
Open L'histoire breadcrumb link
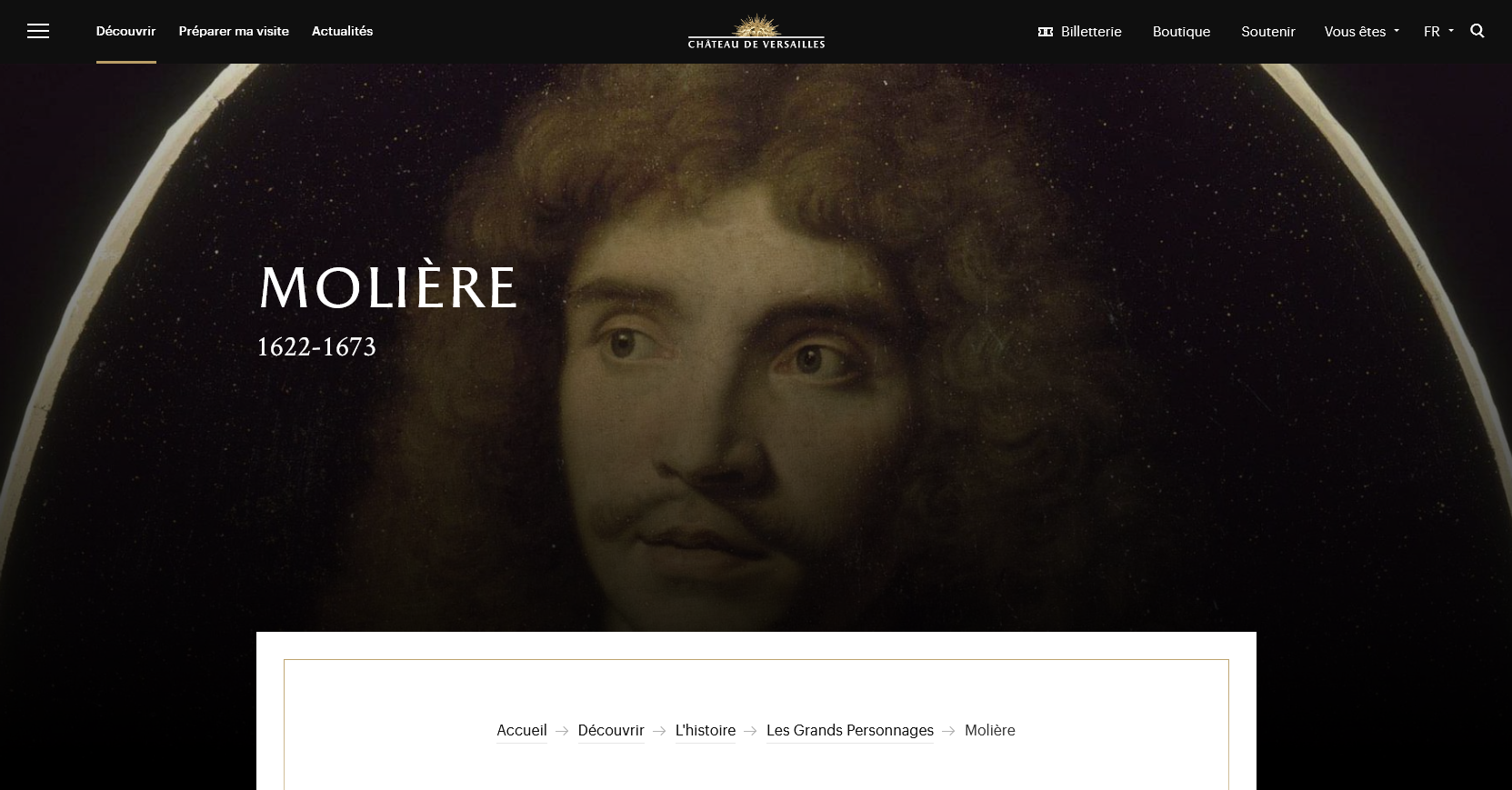(x=706, y=730)
